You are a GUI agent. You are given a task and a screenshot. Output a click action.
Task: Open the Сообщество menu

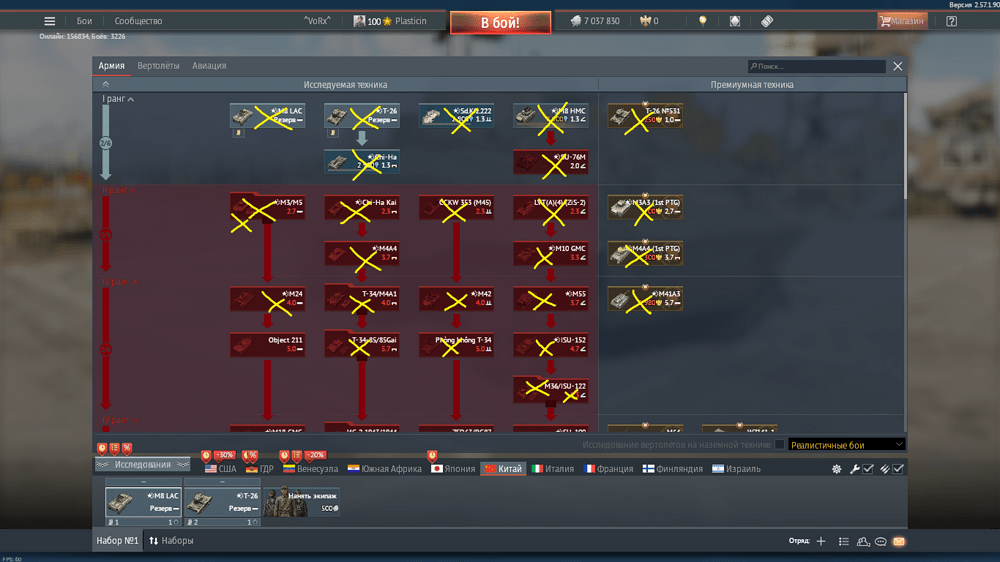tap(138, 21)
